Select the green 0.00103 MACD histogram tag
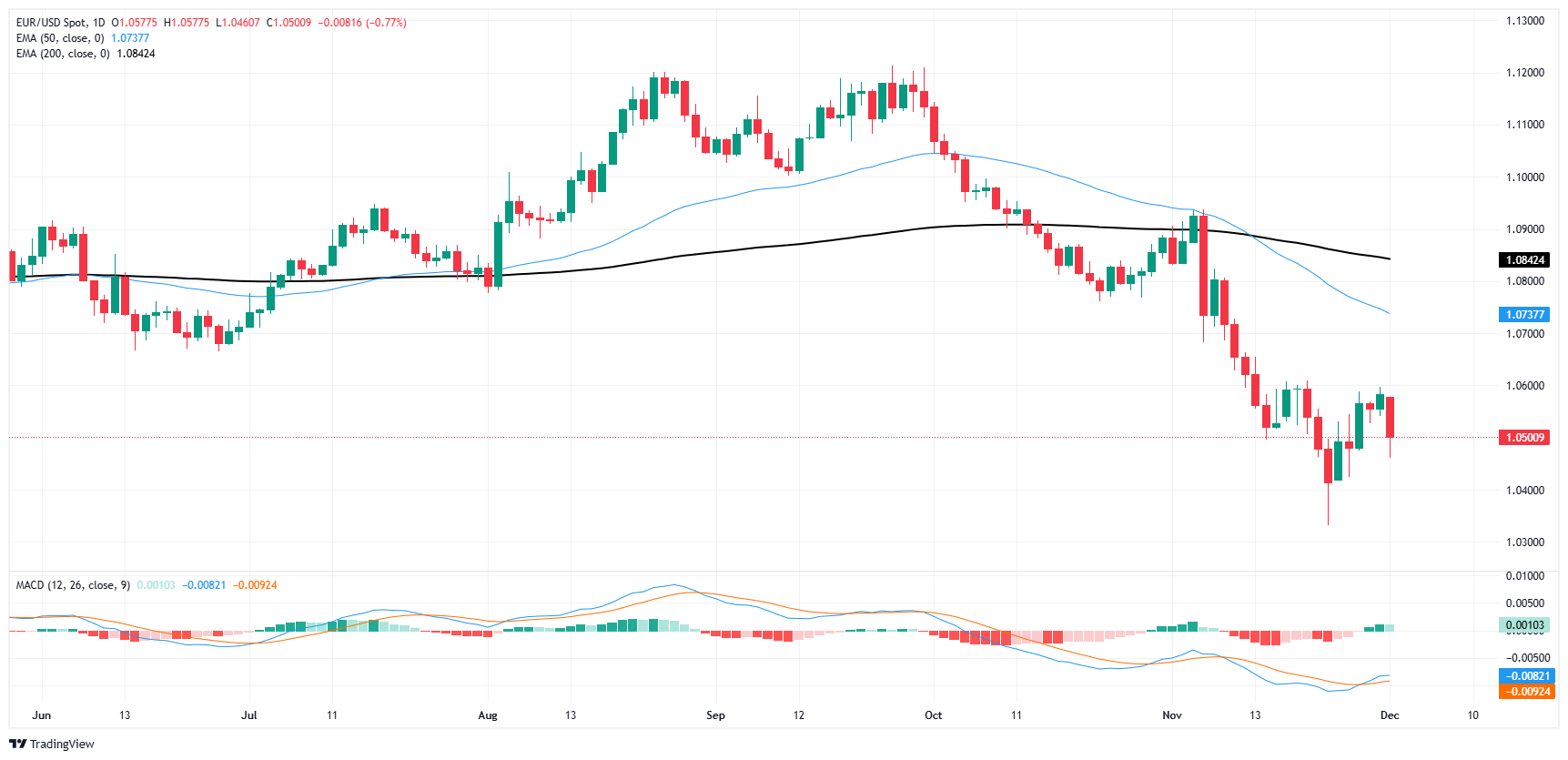The height and width of the screenshot is (760, 1568). click(x=1524, y=625)
